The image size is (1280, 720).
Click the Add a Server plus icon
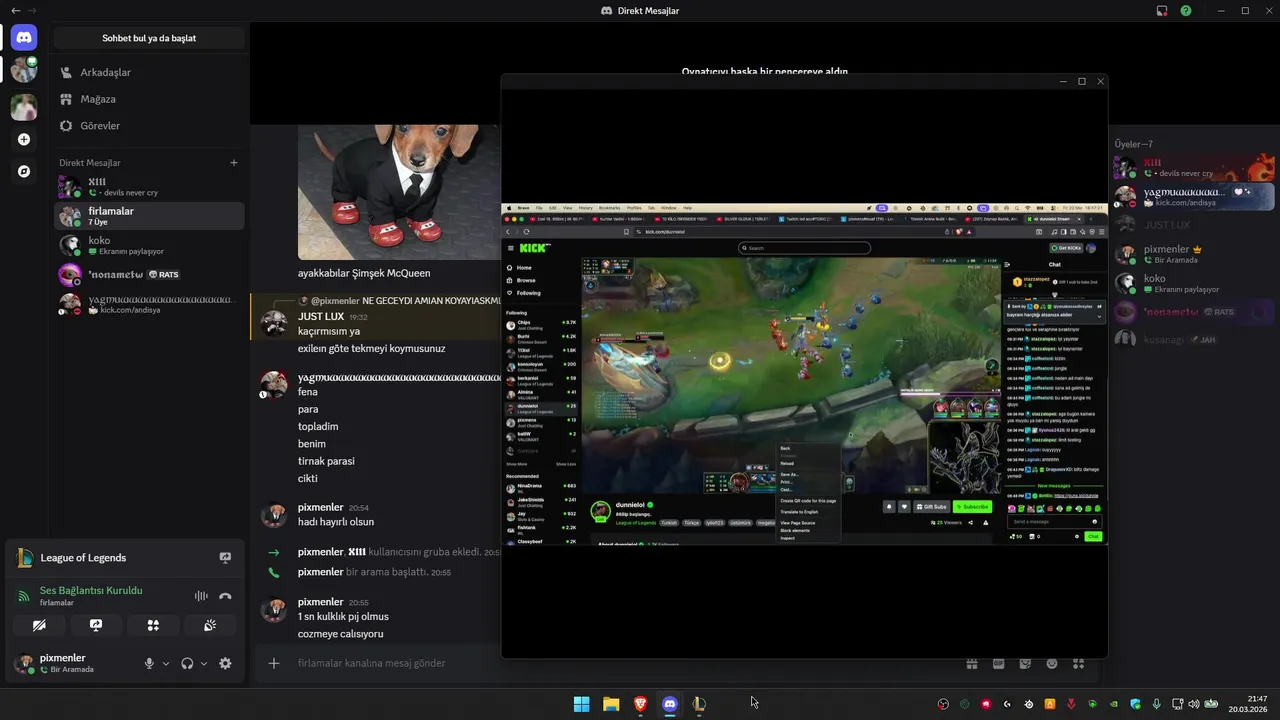pos(24,140)
